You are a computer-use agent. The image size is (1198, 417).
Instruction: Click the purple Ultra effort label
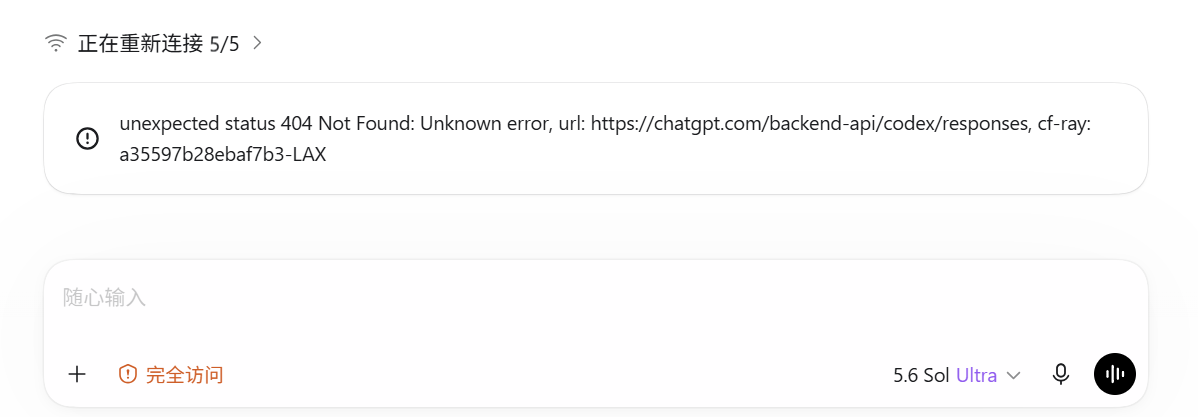(x=976, y=375)
